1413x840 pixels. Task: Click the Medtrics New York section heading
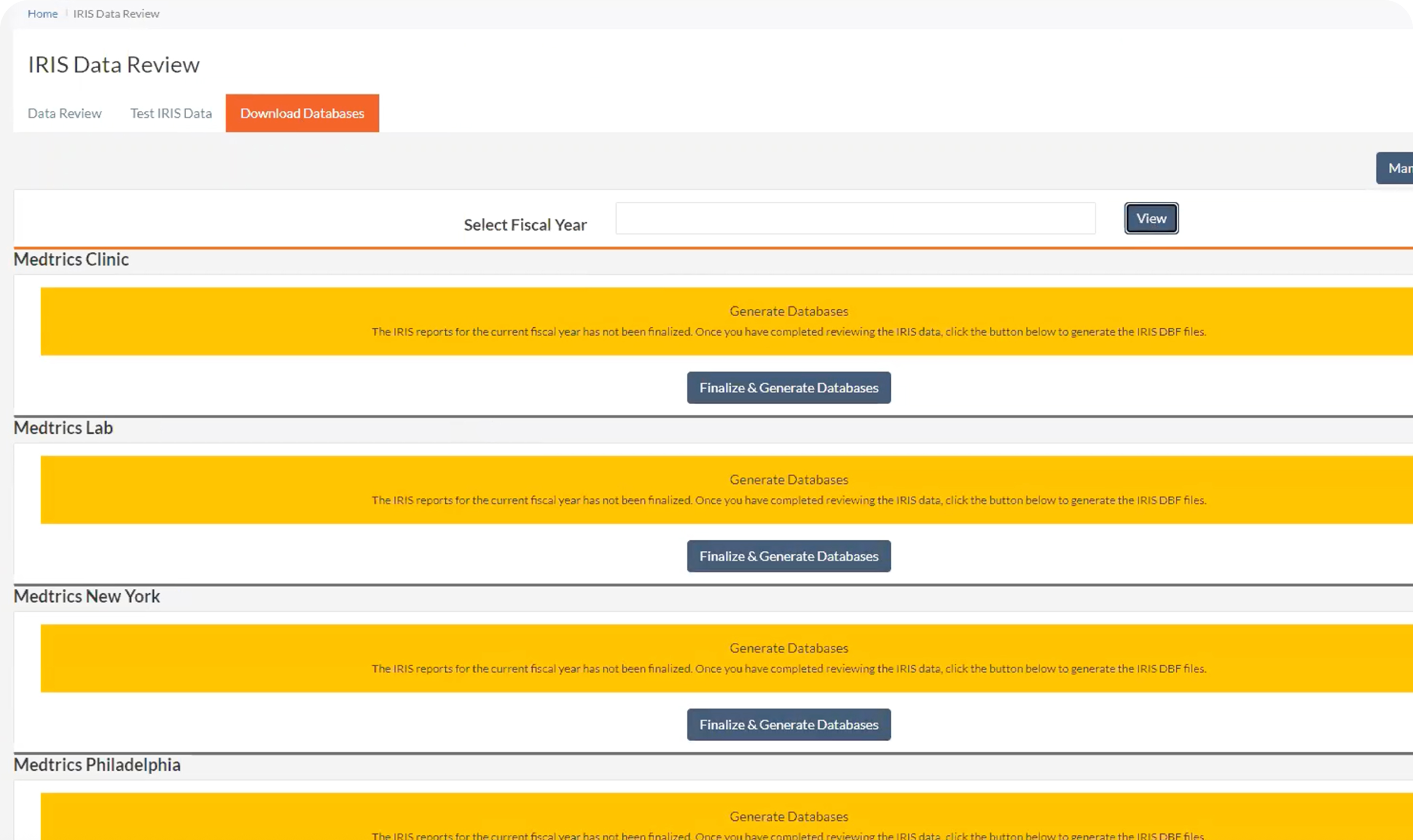tap(87, 596)
